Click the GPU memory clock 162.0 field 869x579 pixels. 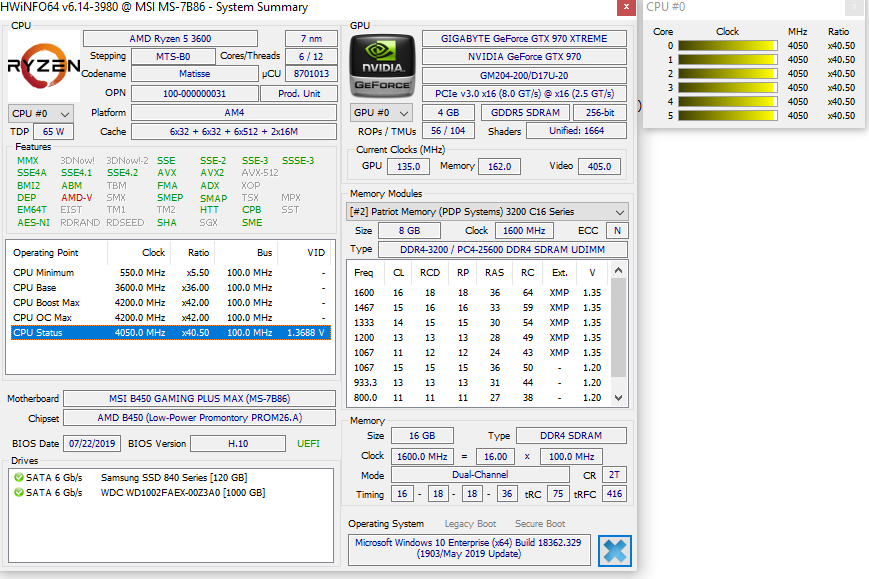[499, 166]
